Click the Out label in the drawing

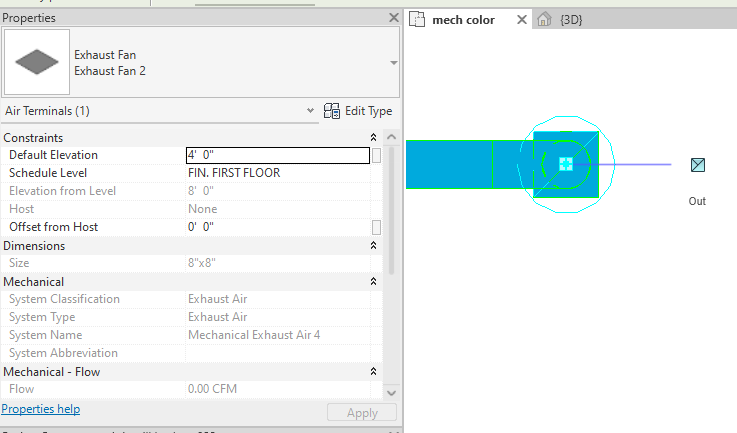697,201
